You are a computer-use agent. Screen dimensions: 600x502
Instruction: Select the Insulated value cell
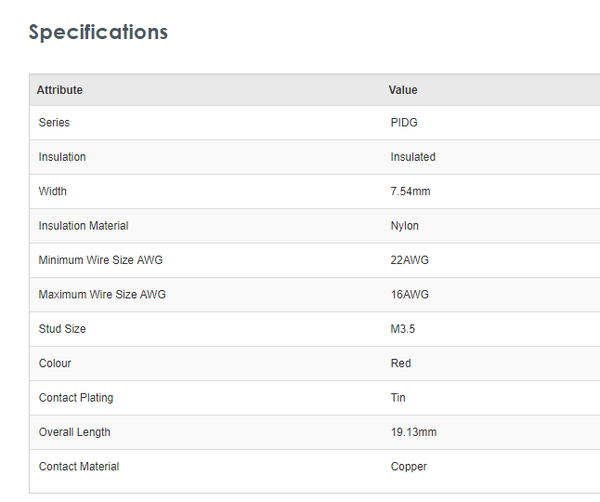(413, 157)
